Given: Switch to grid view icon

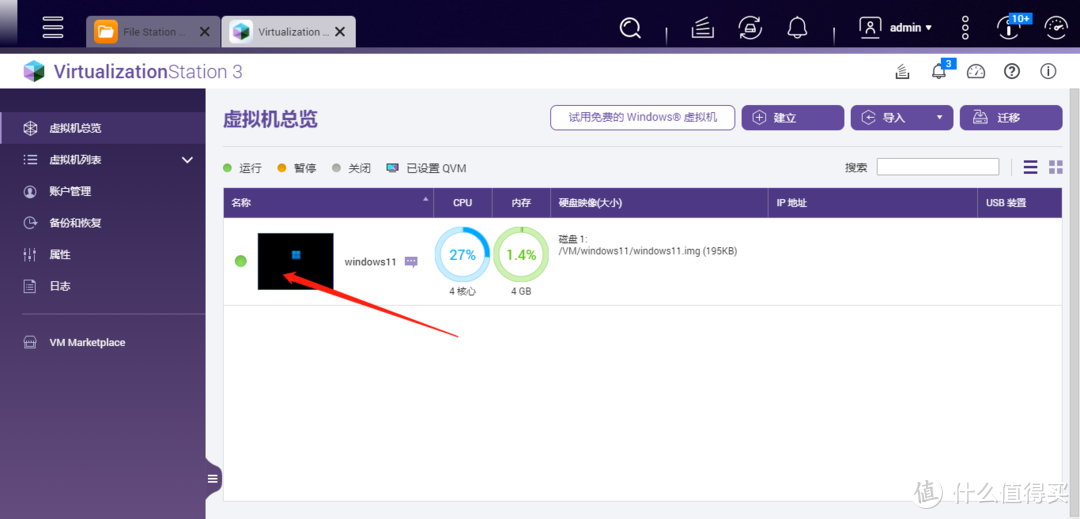Looking at the screenshot, I should pyautogui.click(x=1056, y=167).
